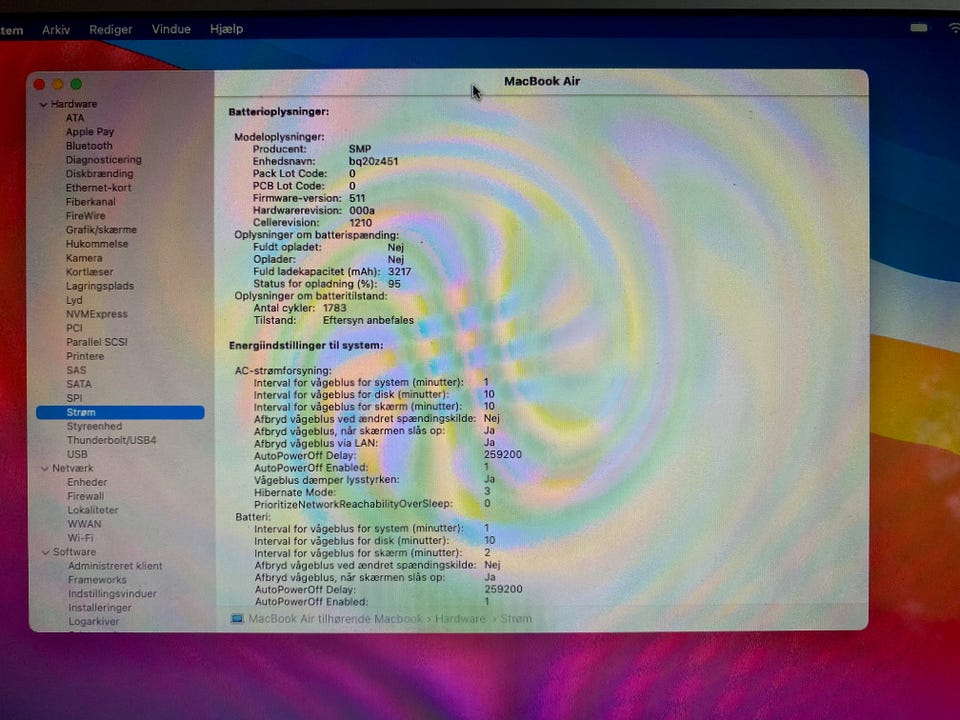Open the Vindue menu
960x720 pixels.
click(x=171, y=29)
